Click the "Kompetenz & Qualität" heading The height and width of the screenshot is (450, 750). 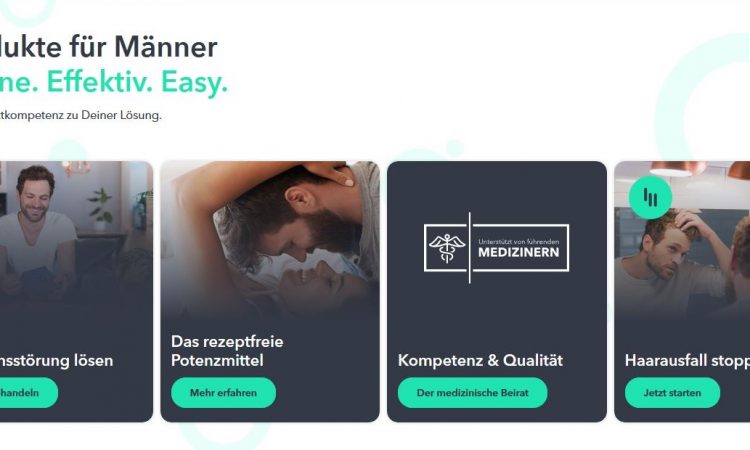click(x=480, y=360)
